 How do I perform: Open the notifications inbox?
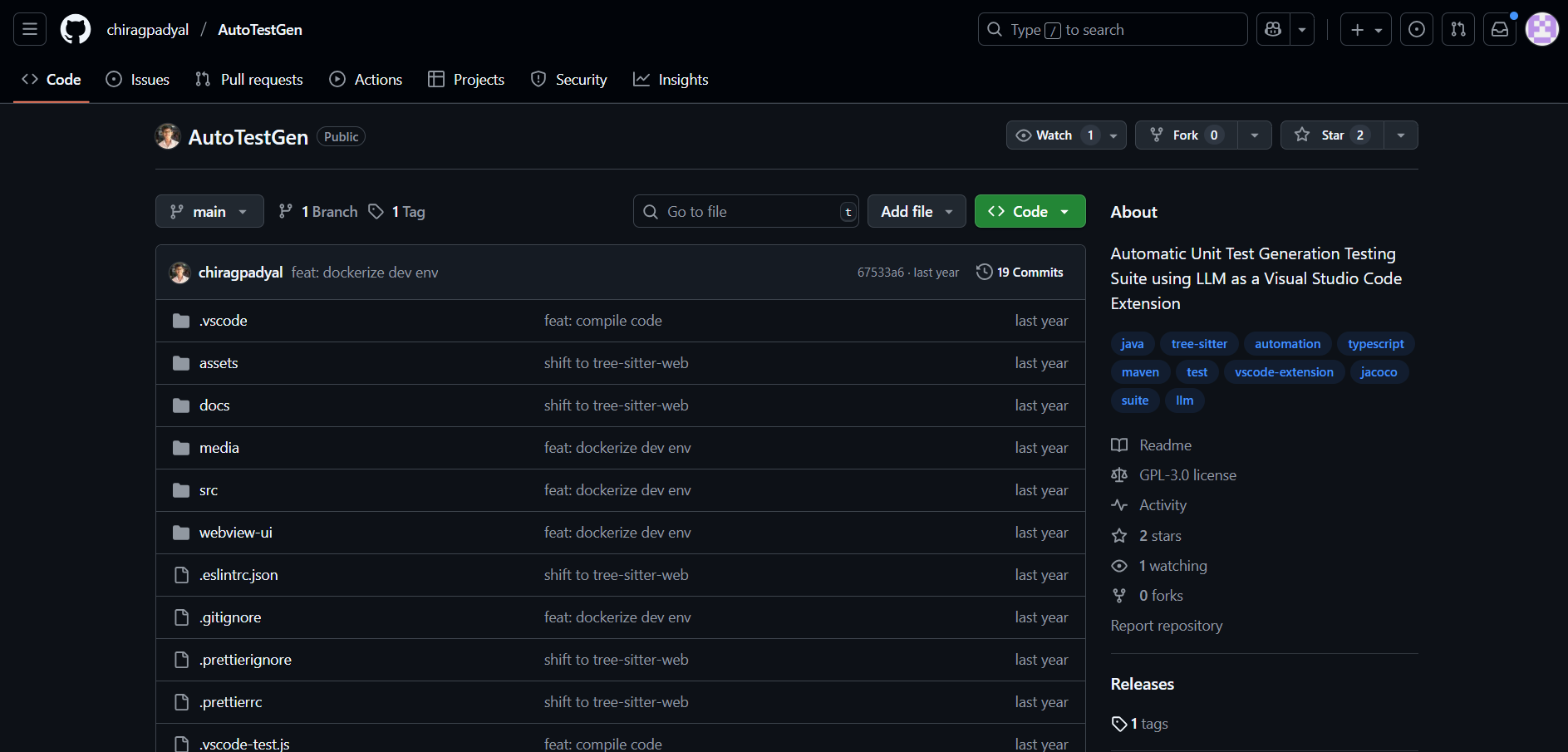pyautogui.click(x=1500, y=29)
